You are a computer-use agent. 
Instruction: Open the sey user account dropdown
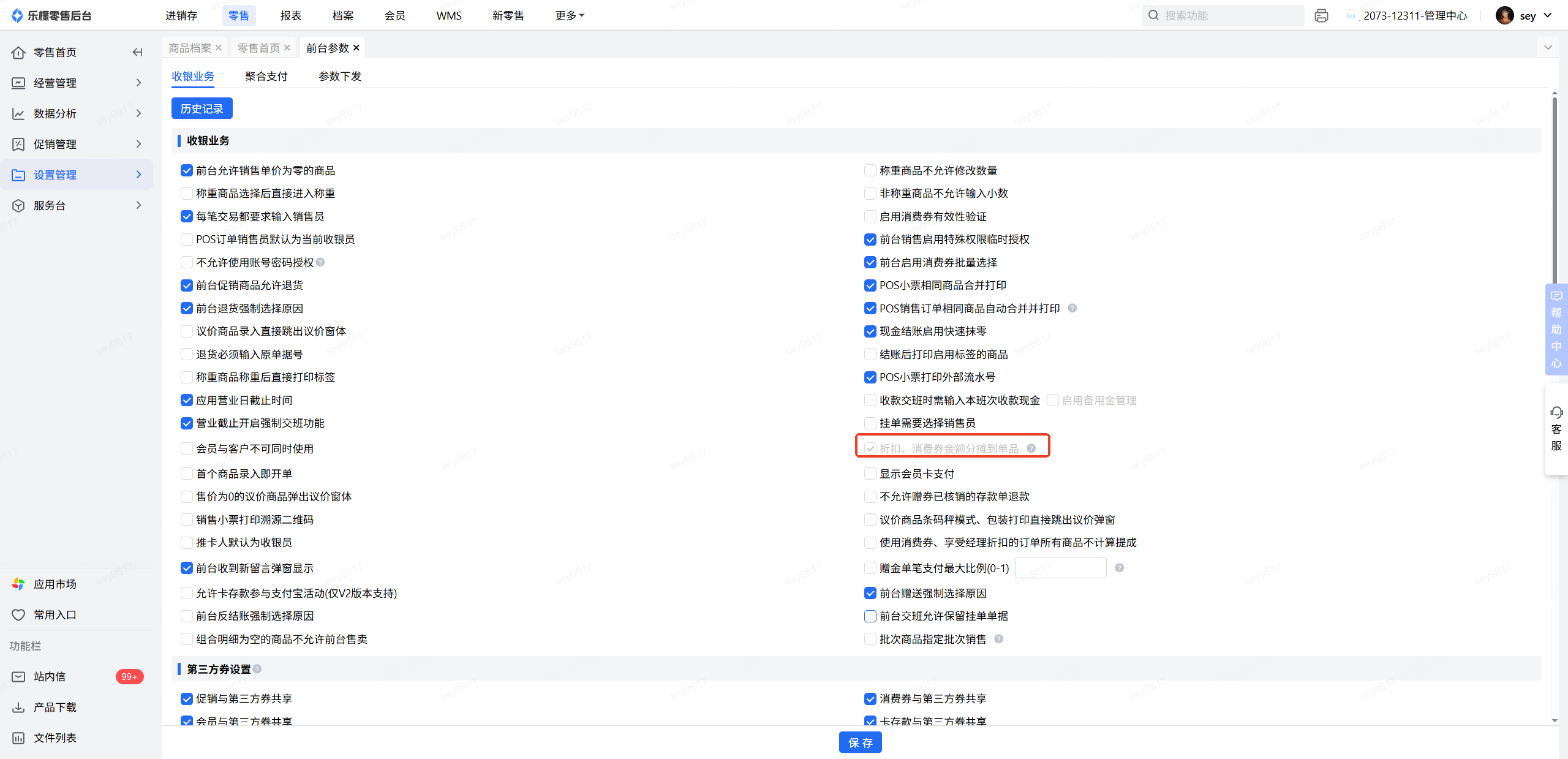[x=1526, y=16]
